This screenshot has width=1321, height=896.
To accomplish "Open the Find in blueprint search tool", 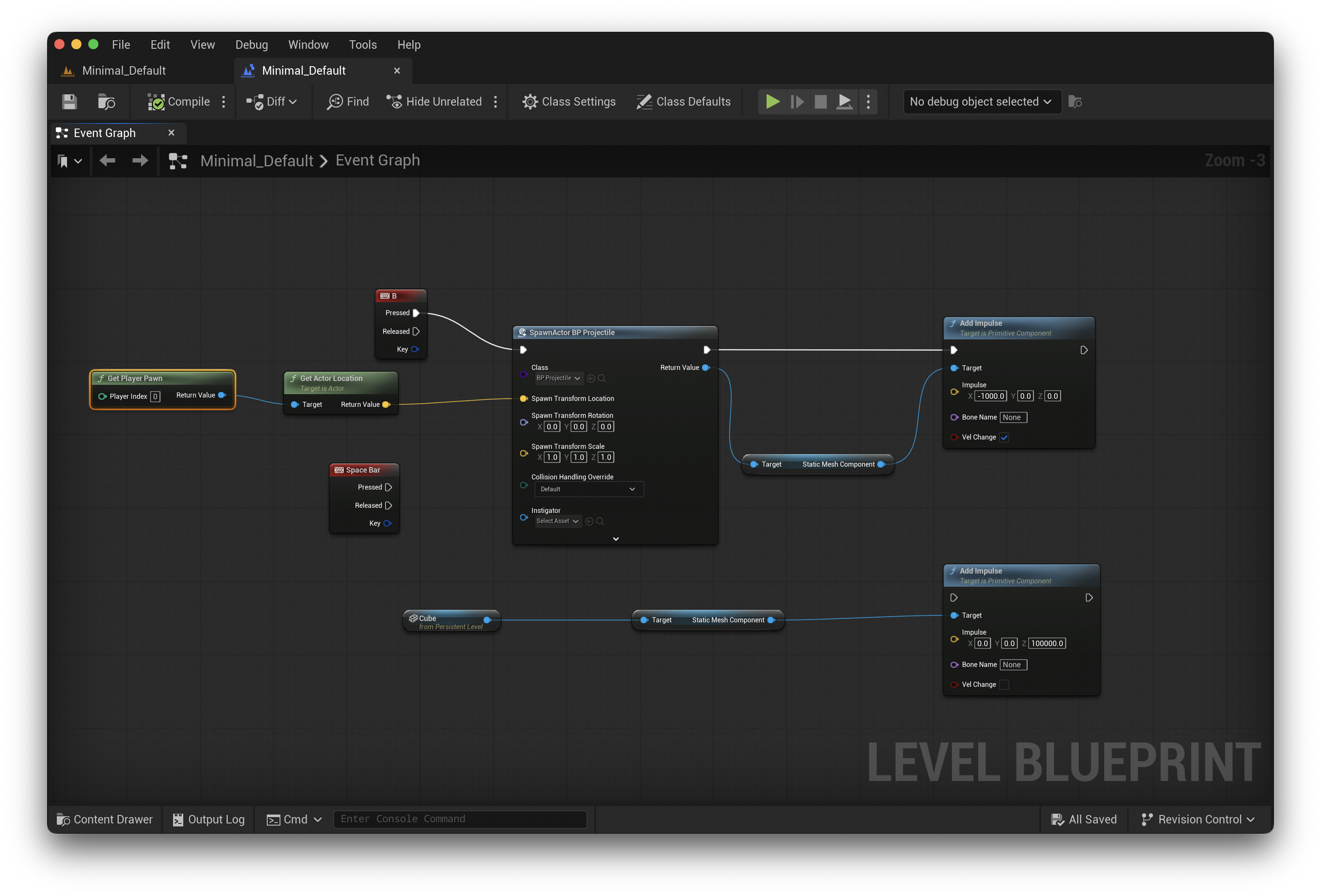I will tap(348, 102).
